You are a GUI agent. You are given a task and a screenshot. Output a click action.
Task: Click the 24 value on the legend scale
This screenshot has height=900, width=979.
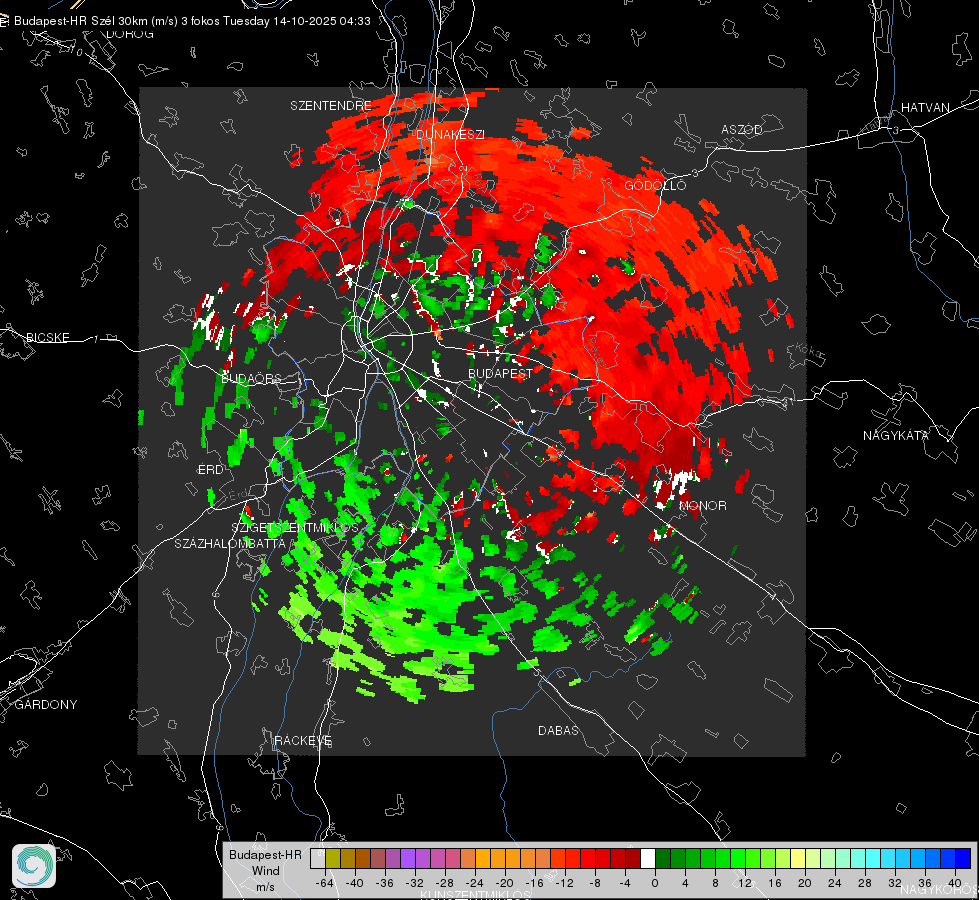coord(835,883)
